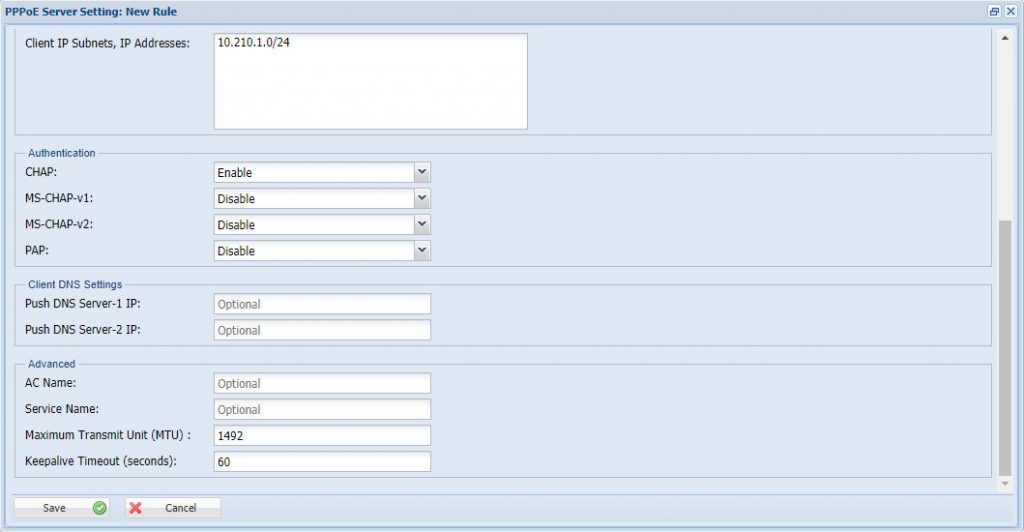The image size is (1024, 532).
Task: Click the scroll up arrow
Action: tap(1005, 38)
